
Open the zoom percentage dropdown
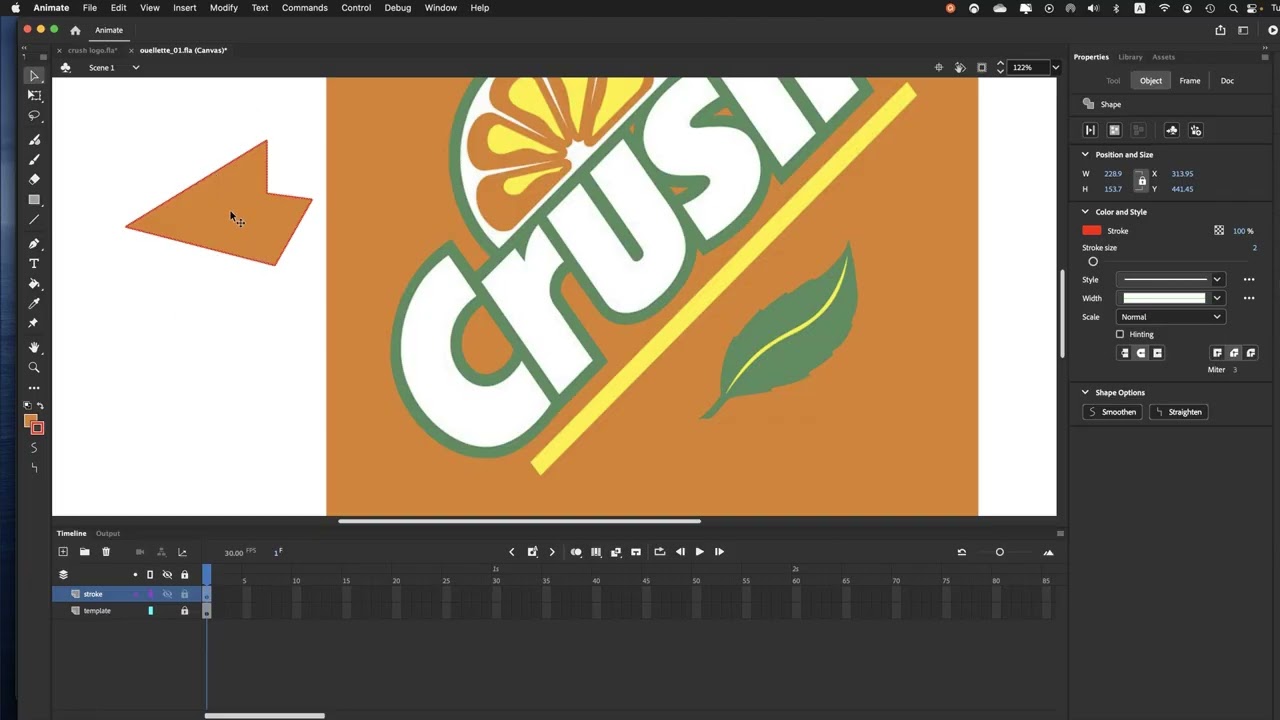pos(1055,68)
